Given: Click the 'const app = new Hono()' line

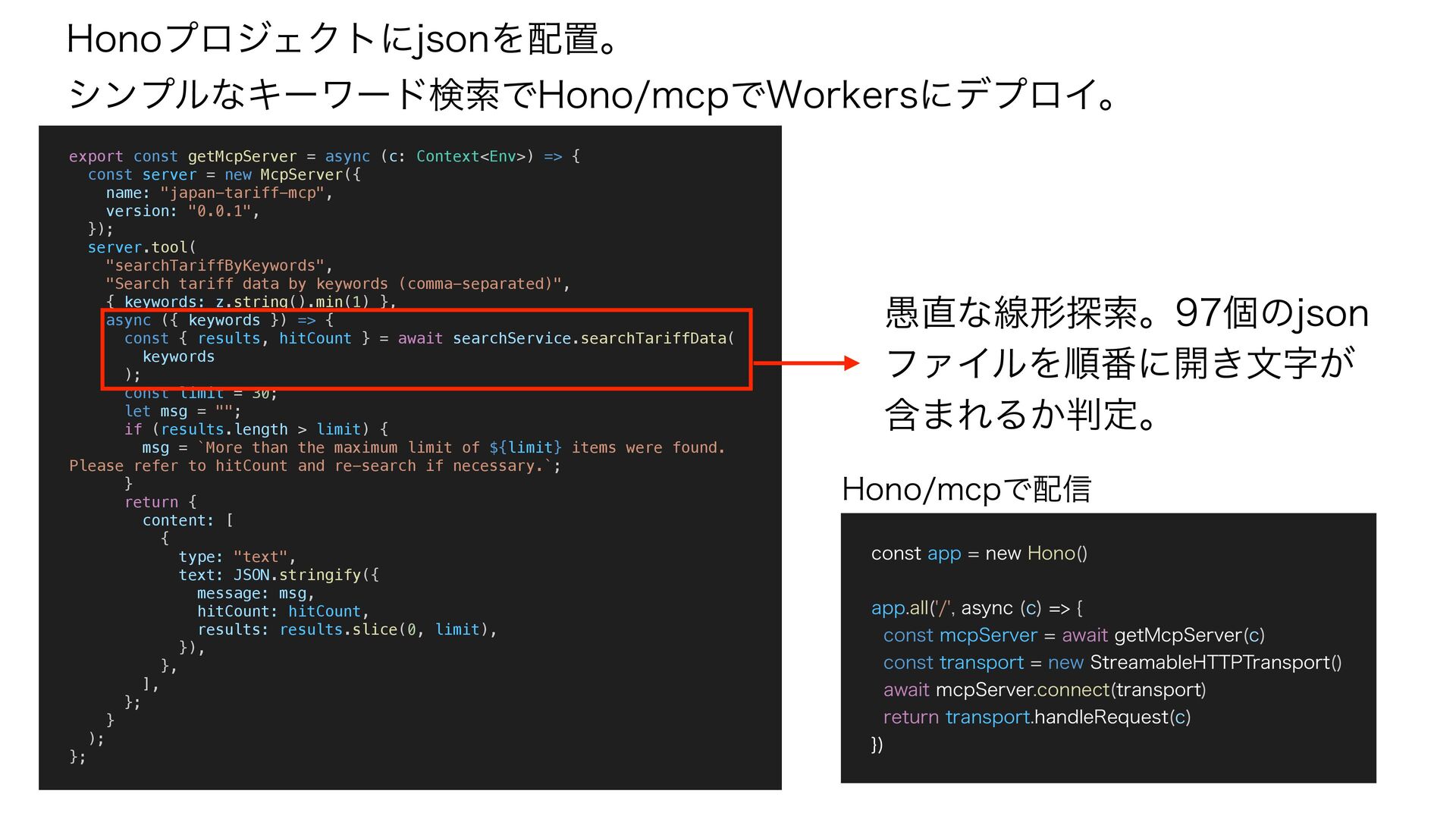Looking at the screenshot, I should pyautogui.click(x=979, y=554).
